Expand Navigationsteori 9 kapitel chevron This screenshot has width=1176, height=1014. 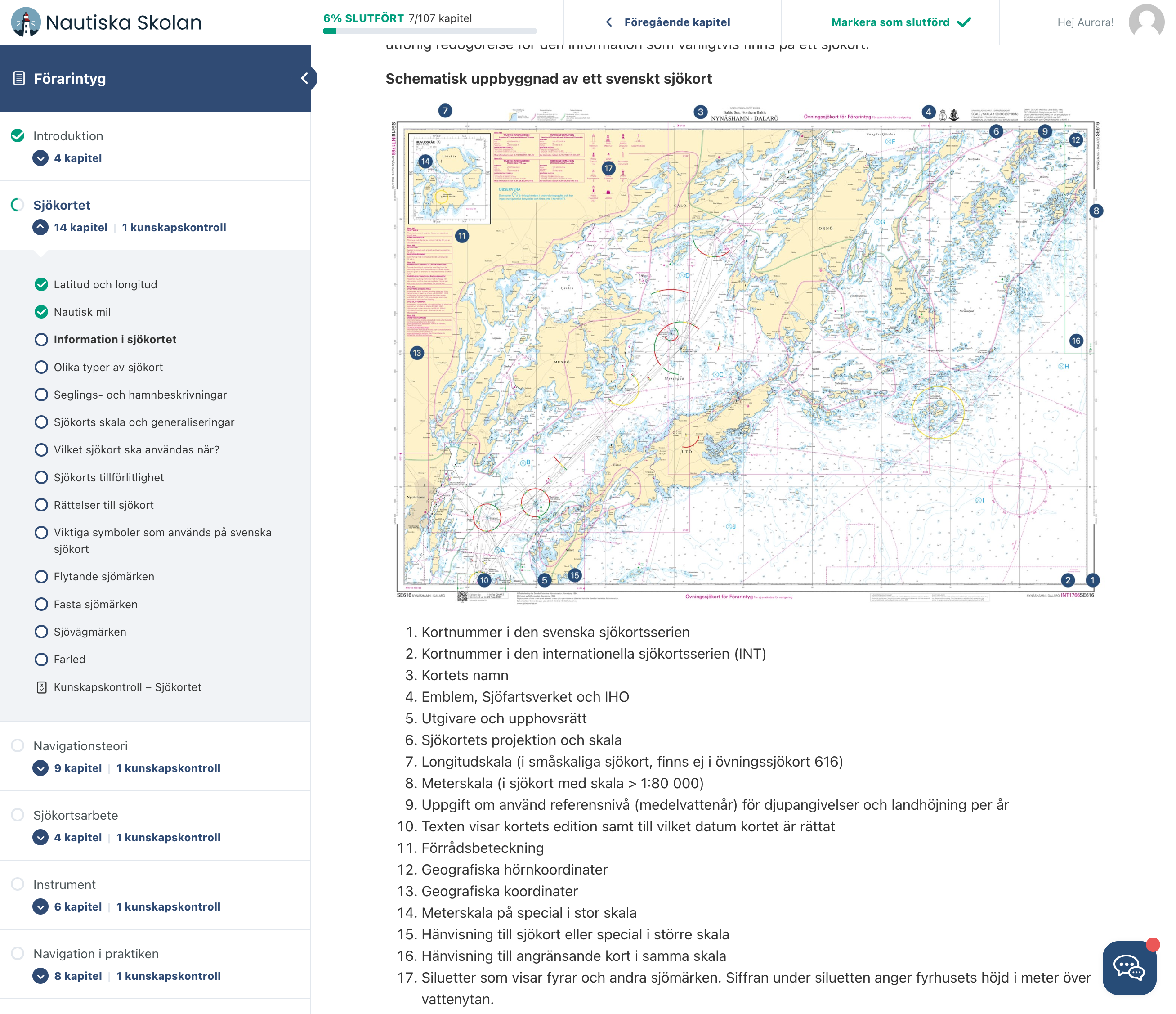coord(40,768)
